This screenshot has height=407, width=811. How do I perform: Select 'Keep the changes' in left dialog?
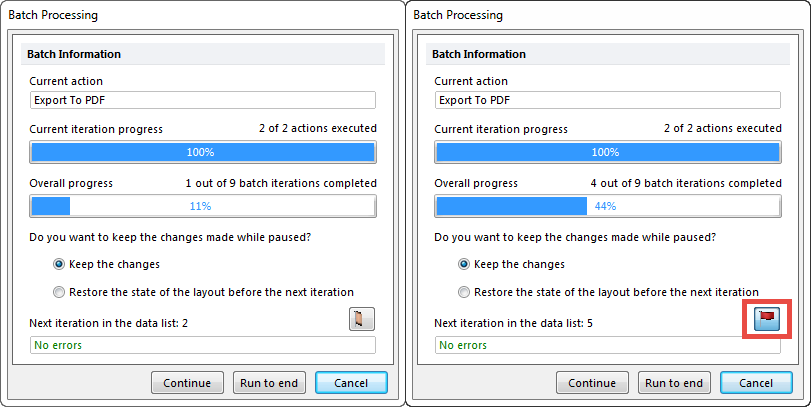coord(60,264)
